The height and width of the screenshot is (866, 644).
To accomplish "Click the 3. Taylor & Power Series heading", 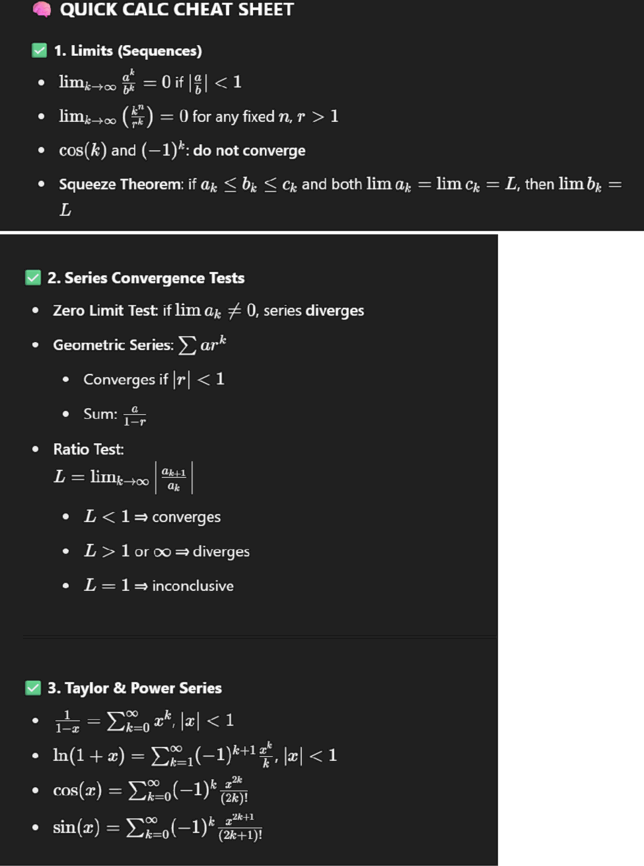I will tap(135, 688).
